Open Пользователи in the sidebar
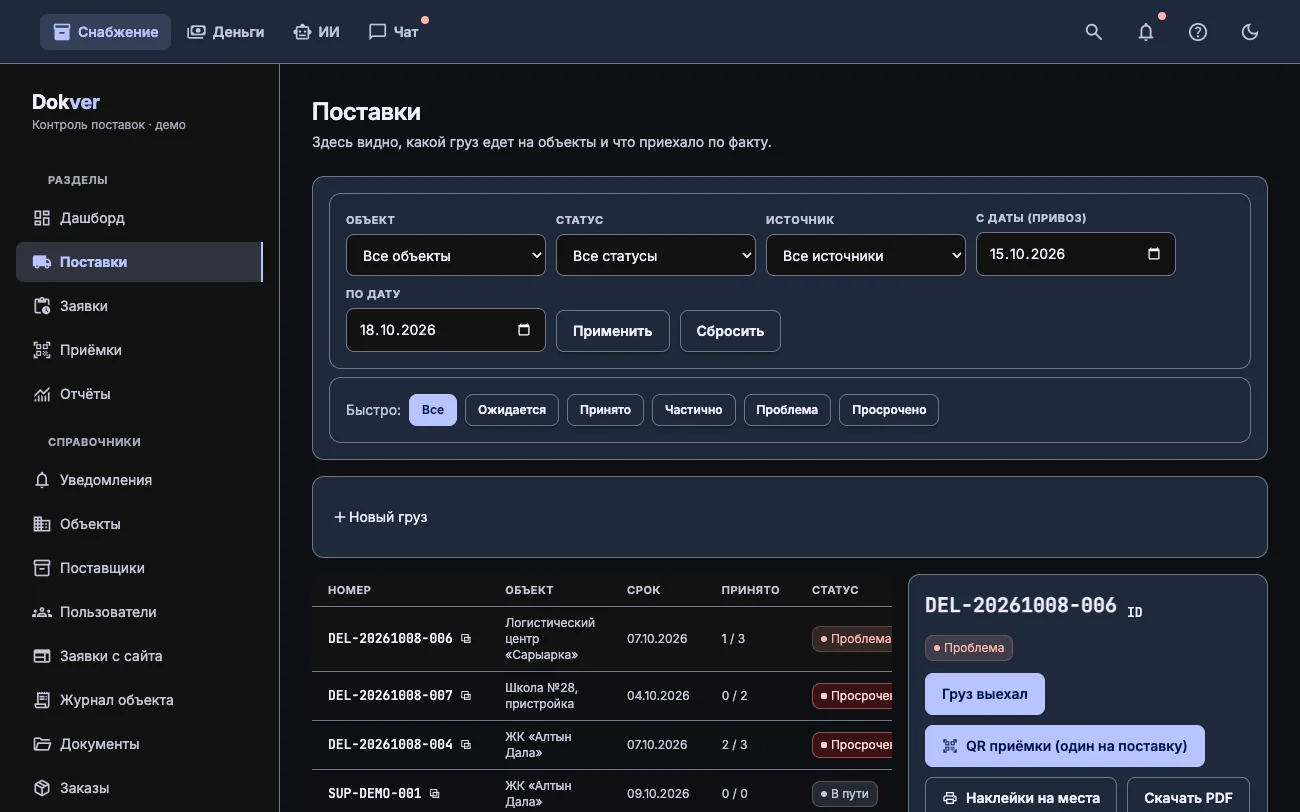Screen dimensions: 1300x812 coord(139,612)
